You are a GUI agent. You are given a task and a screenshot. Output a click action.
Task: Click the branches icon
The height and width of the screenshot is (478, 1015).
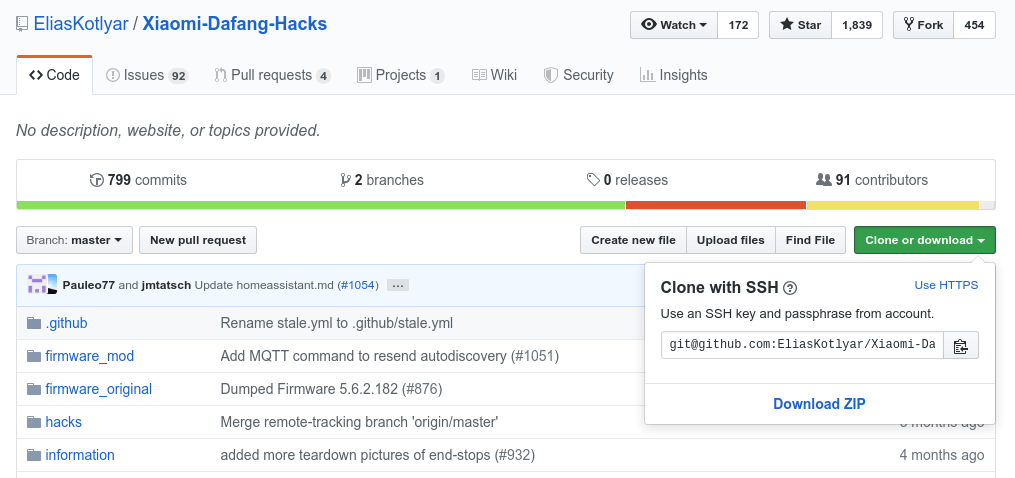(x=345, y=180)
